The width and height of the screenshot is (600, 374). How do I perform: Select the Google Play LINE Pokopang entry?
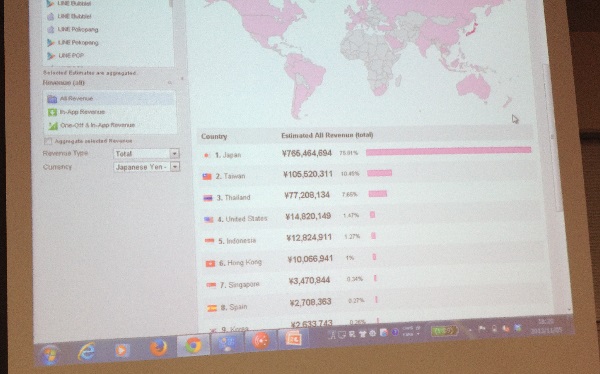[x=78, y=42]
